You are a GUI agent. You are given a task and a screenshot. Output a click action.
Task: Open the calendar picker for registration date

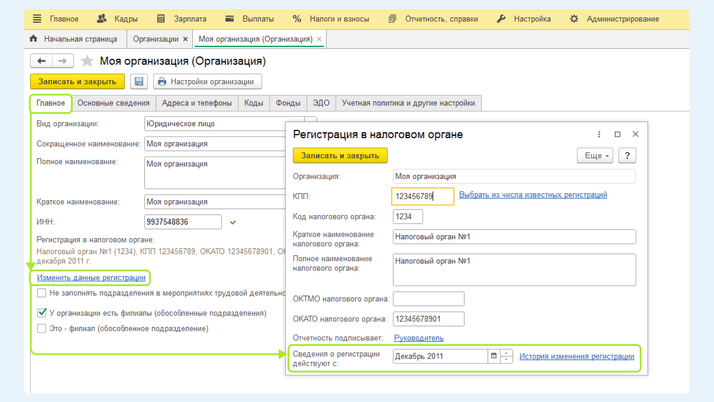tap(493, 356)
